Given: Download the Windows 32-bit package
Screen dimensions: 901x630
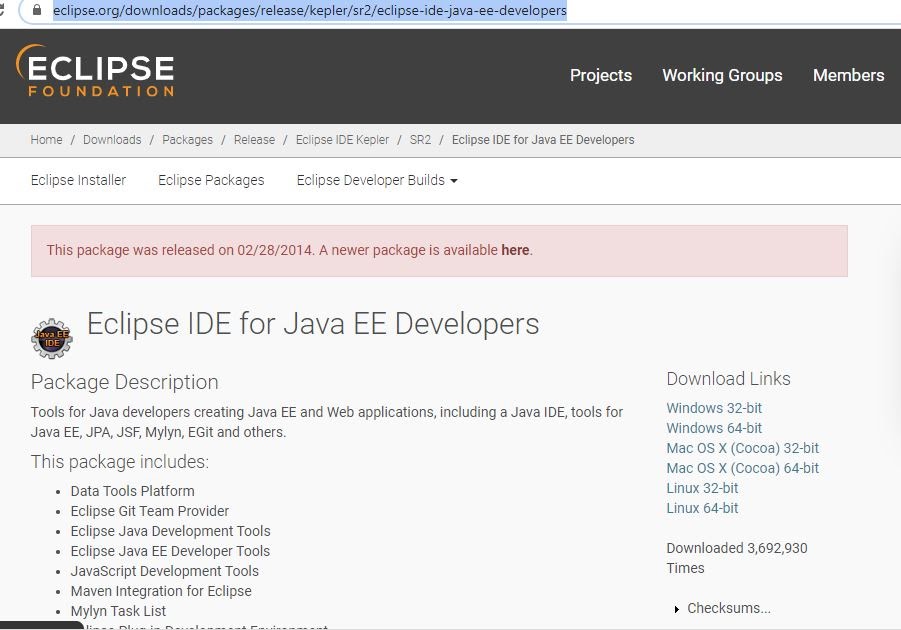Looking at the screenshot, I should point(713,408).
